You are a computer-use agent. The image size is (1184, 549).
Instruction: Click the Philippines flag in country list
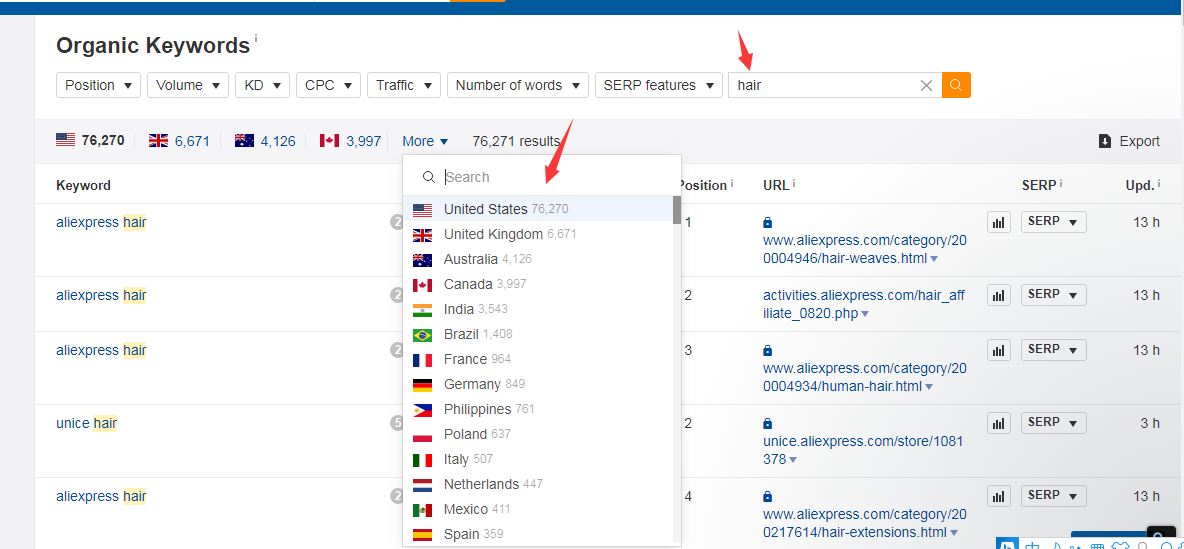(x=423, y=409)
